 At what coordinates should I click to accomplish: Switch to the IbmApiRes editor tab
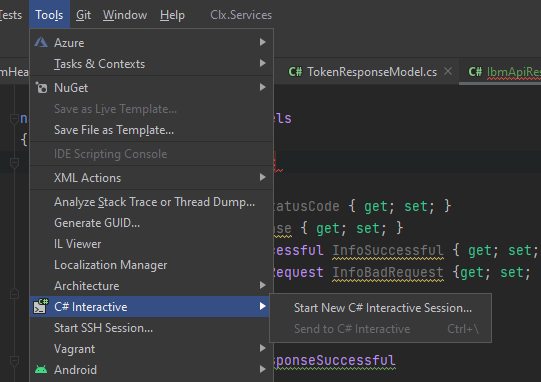(504, 72)
